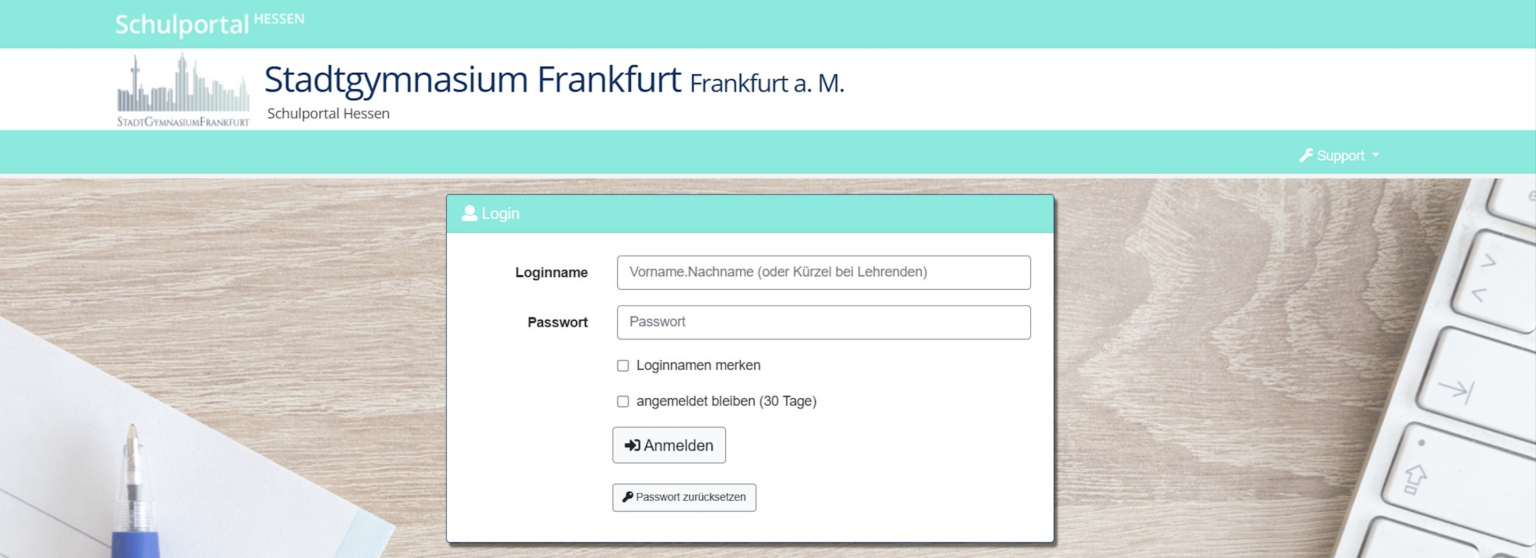The image size is (1536, 558).
Task: Click the Schulportal Hessen logo in top bar
Action: click(209, 24)
